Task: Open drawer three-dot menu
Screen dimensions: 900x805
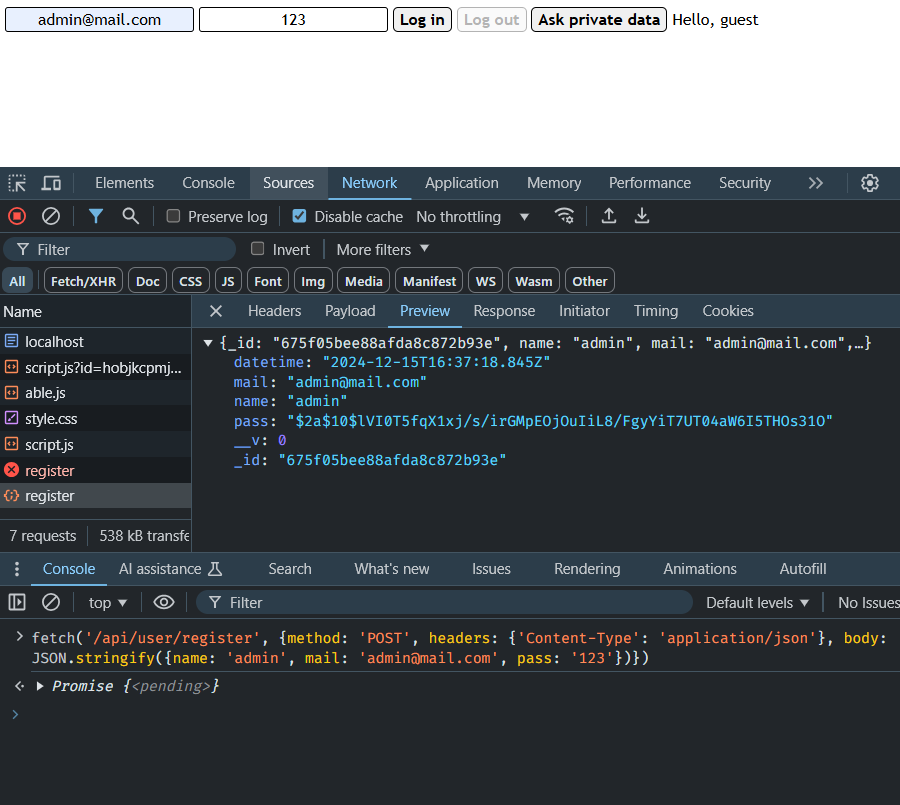Action: pyautogui.click(x=17, y=569)
